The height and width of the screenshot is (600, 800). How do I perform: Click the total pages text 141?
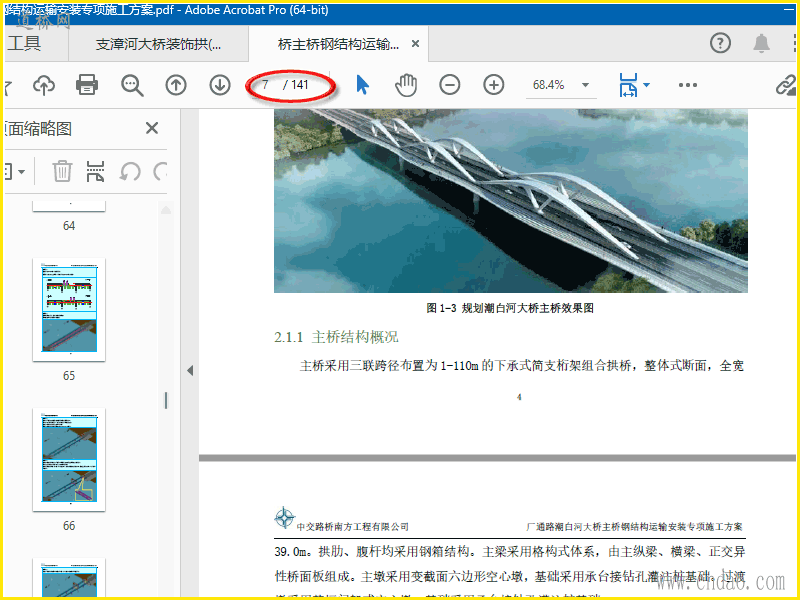[x=300, y=85]
